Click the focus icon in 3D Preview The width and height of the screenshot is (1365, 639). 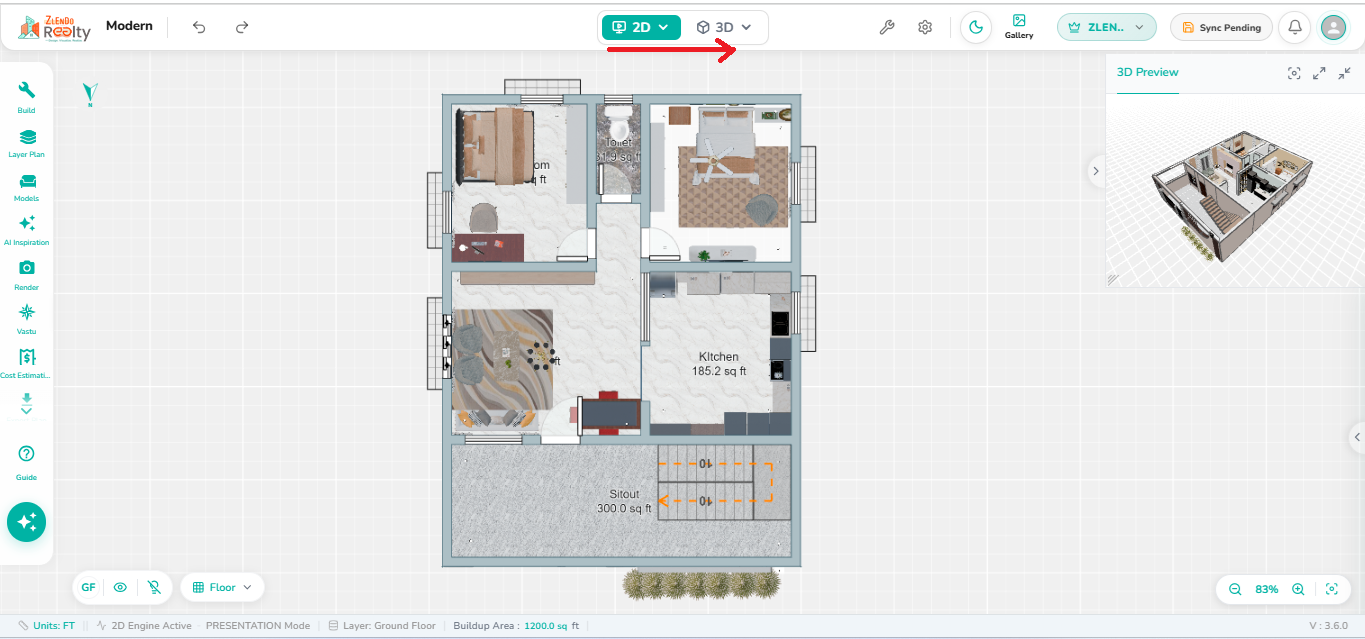coord(1294,73)
